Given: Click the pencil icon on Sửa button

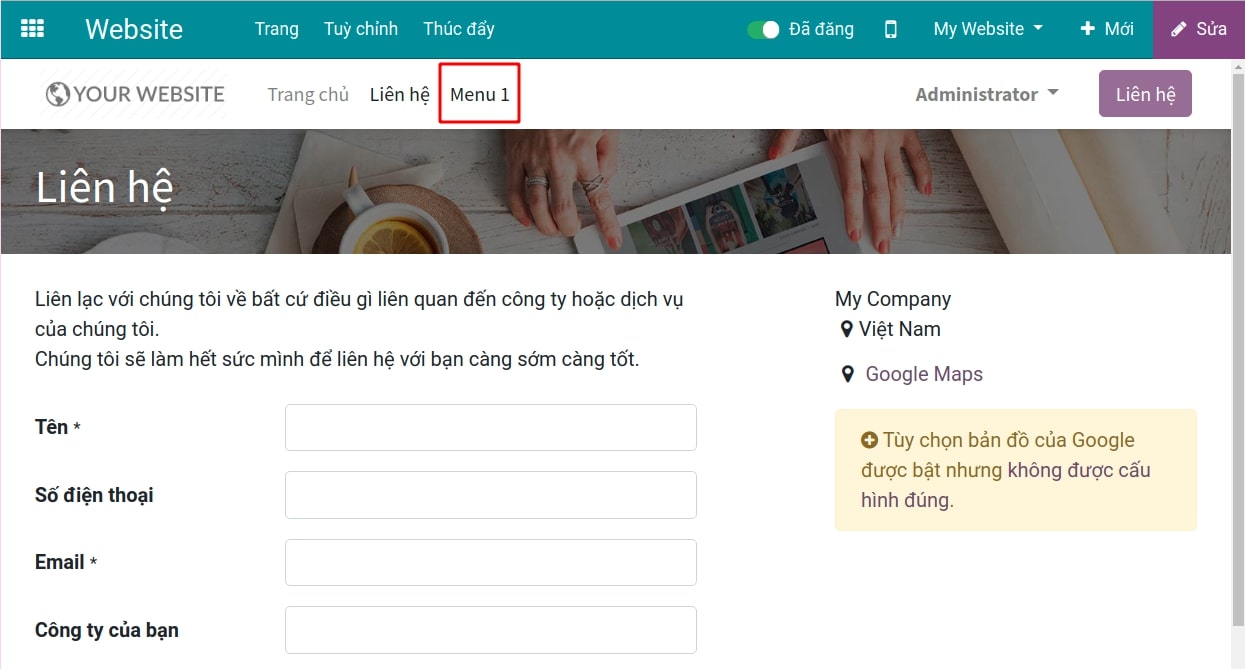Looking at the screenshot, I should point(1181,29).
